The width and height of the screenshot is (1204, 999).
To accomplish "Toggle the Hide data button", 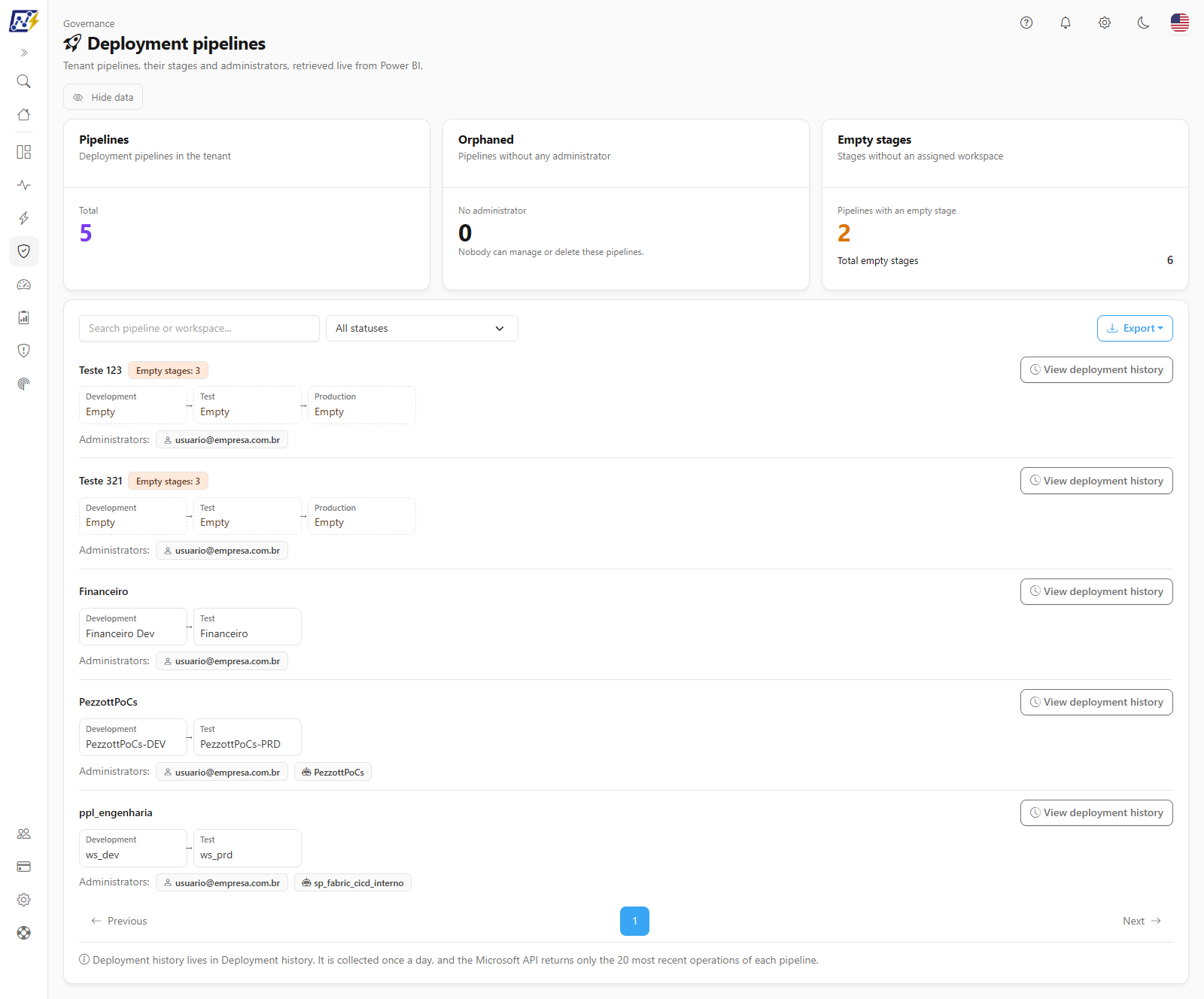I will point(103,97).
